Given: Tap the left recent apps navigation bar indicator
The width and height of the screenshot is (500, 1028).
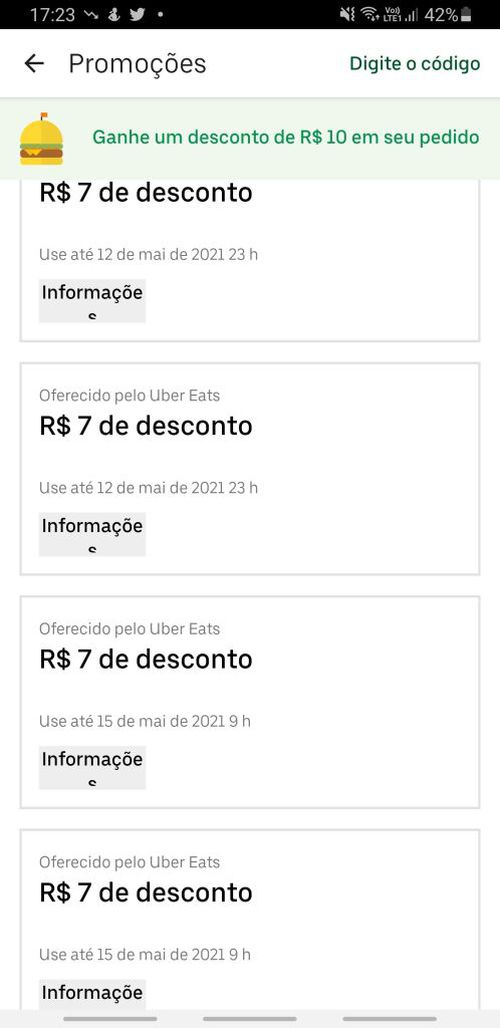Looking at the screenshot, I should [x=110, y=1019].
